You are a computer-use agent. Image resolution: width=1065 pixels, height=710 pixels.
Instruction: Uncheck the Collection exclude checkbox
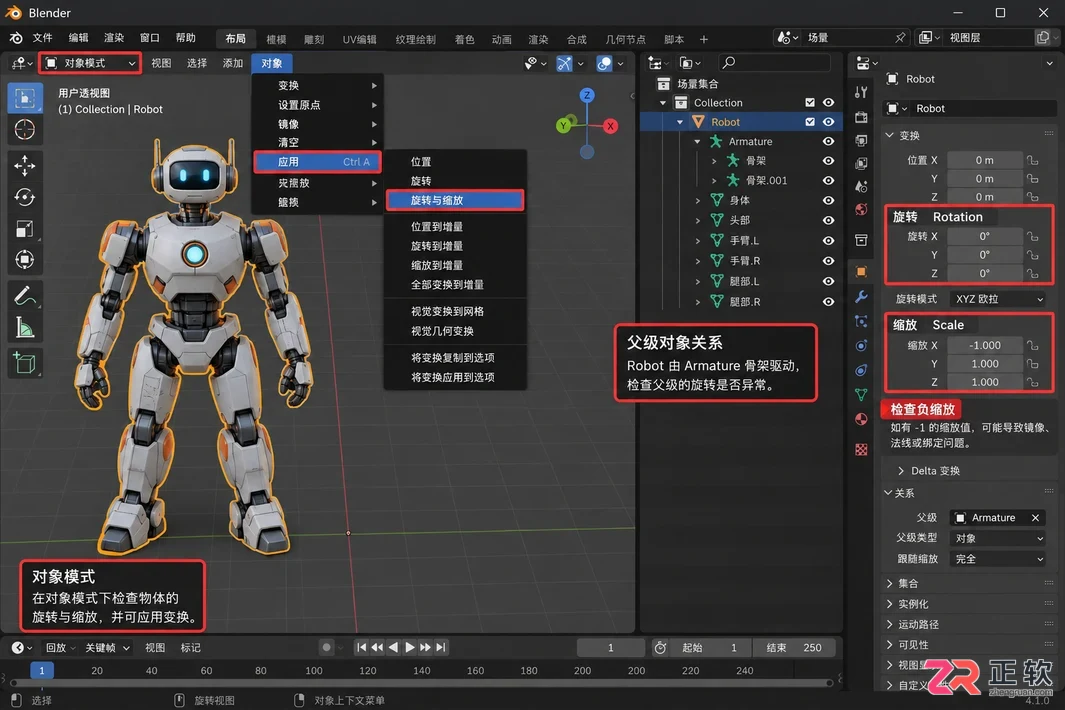[810, 103]
